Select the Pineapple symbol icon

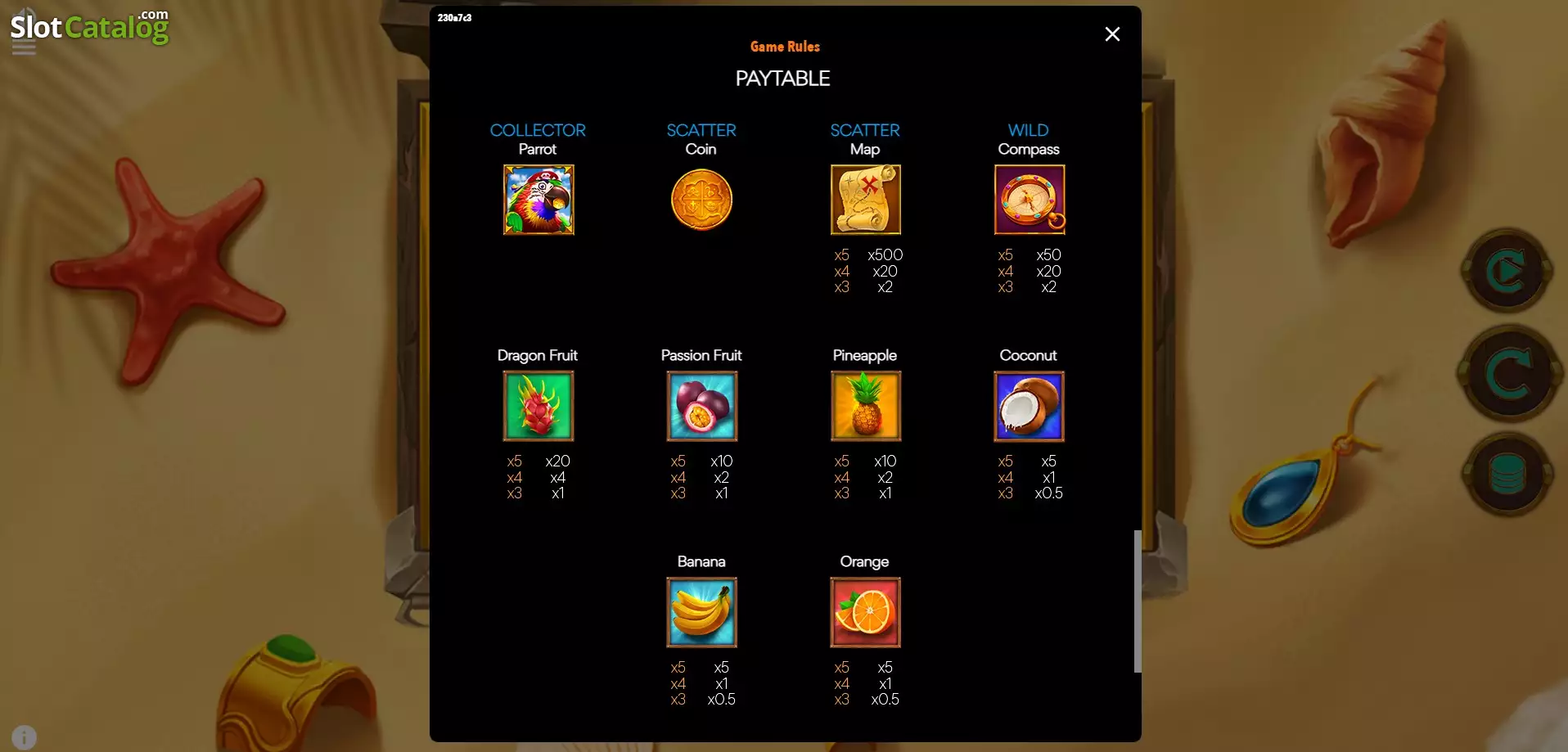pos(866,406)
